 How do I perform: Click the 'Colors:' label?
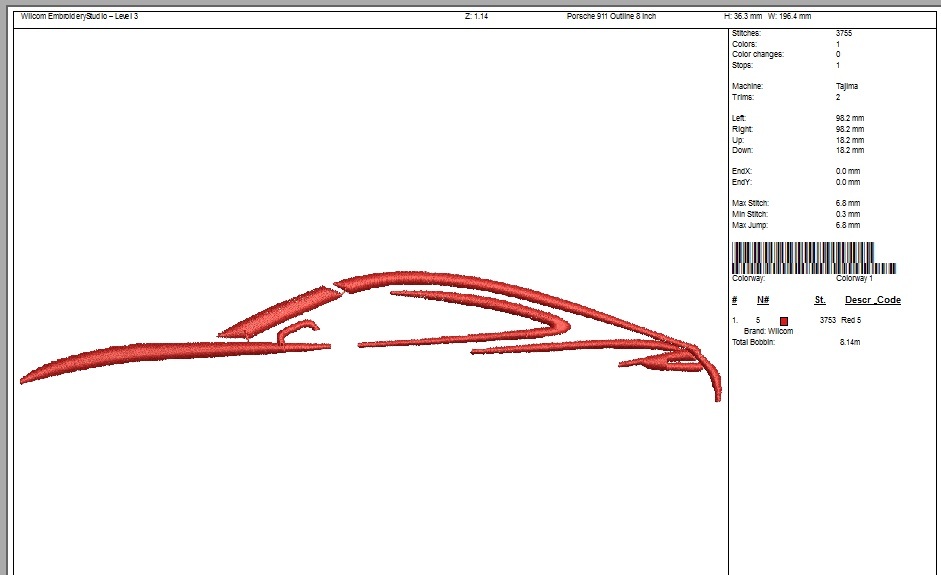744,44
